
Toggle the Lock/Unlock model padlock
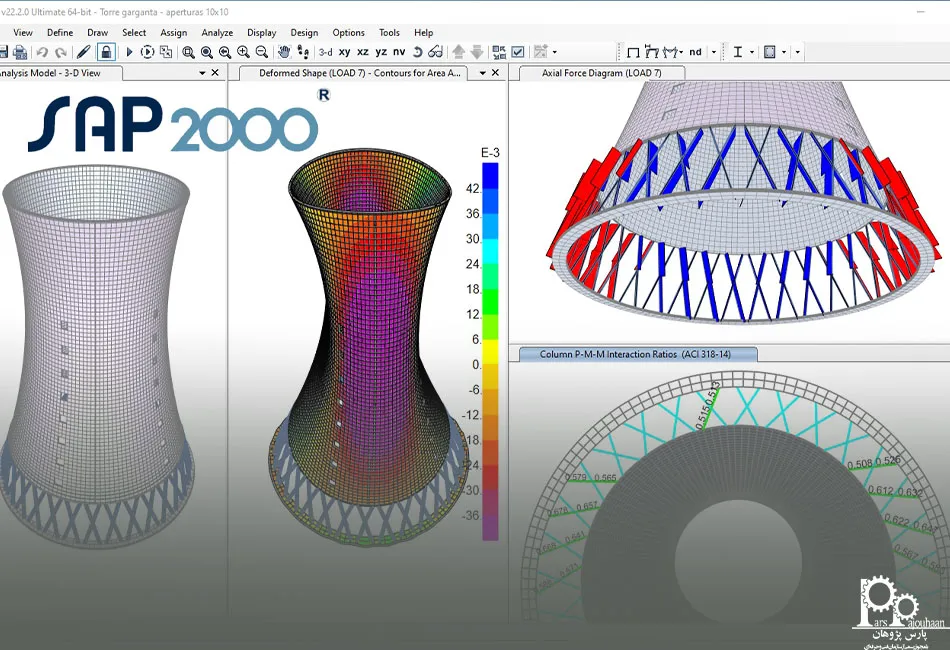point(106,52)
